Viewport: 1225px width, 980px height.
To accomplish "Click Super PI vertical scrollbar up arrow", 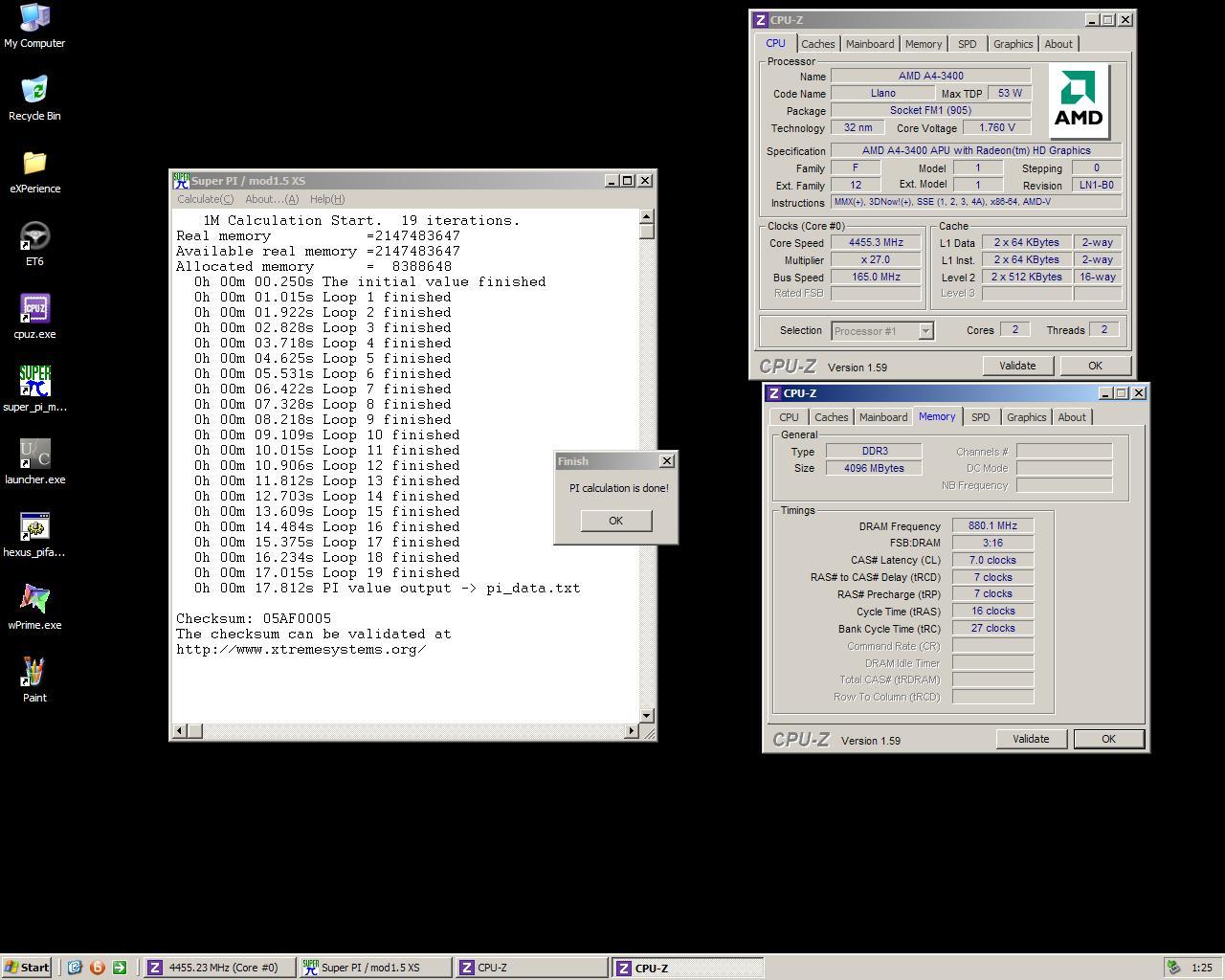I will 647,216.
